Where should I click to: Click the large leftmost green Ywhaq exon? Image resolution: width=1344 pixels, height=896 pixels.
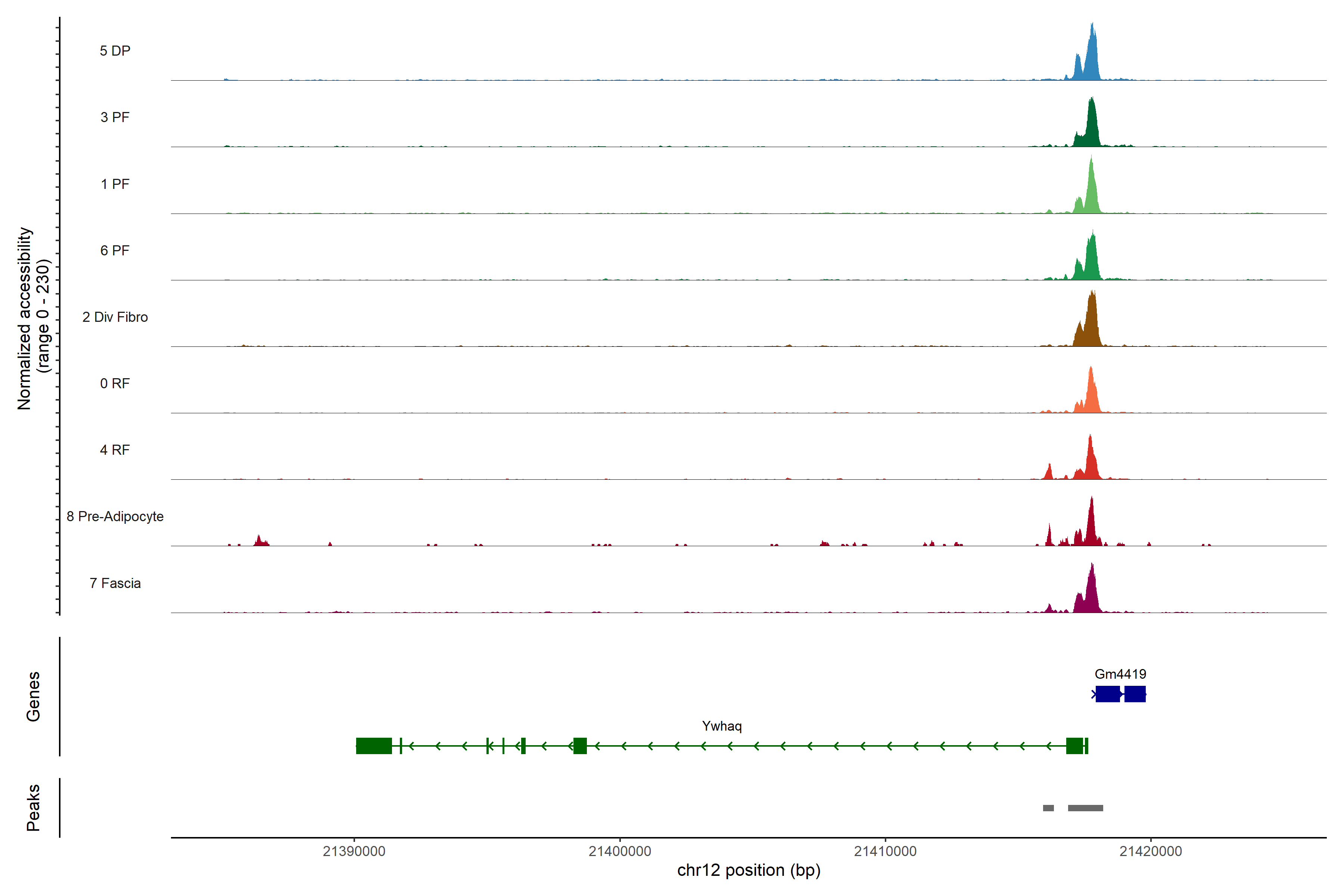point(374,746)
